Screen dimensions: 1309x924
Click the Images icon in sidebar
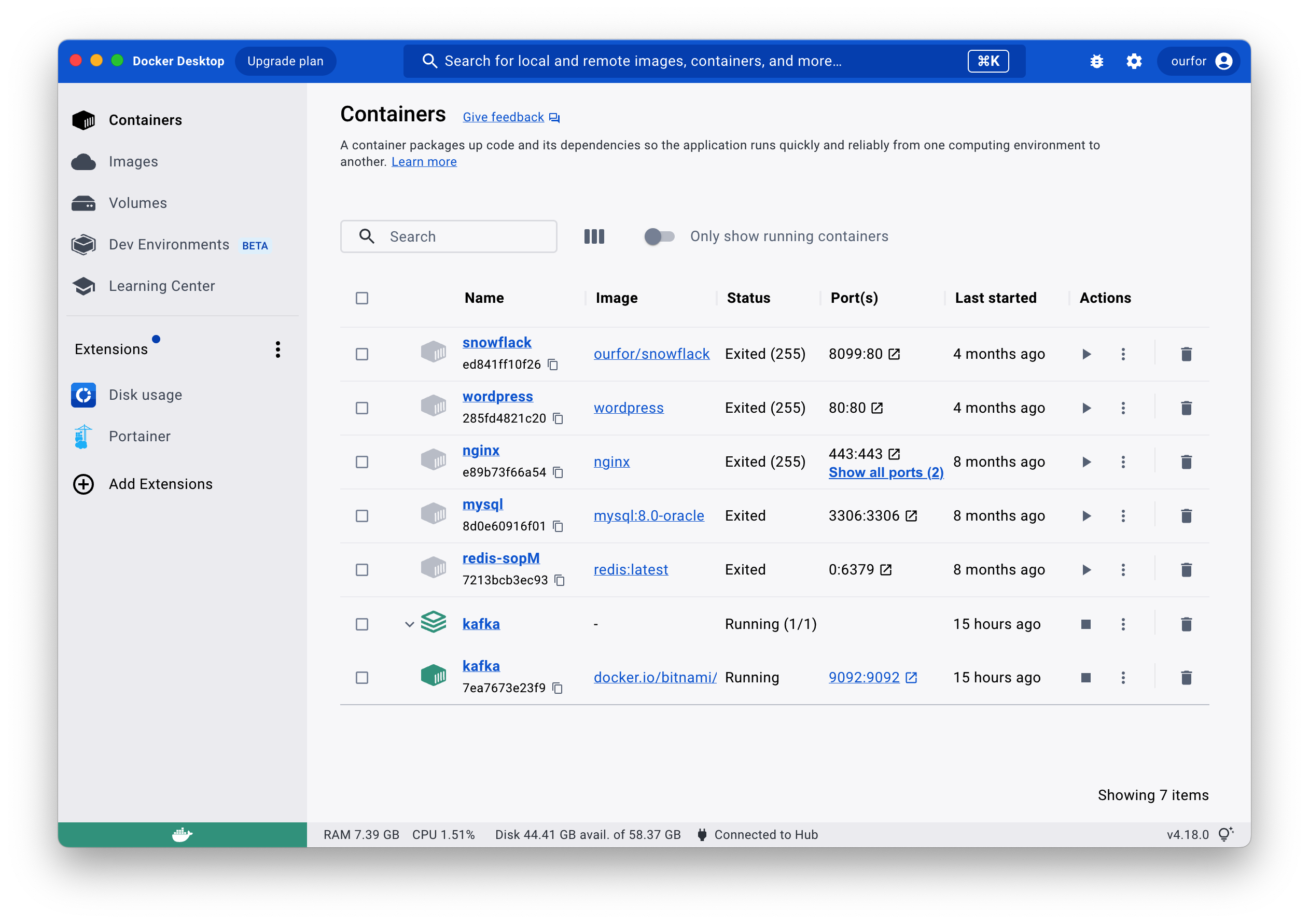click(84, 161)
